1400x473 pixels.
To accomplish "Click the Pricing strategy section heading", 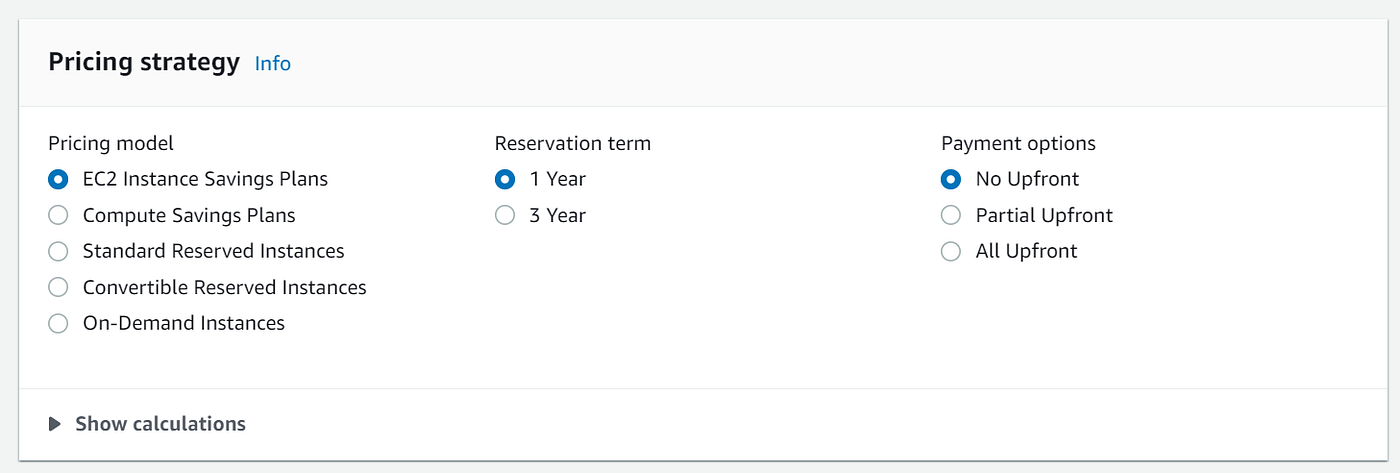I will point(144,63).
